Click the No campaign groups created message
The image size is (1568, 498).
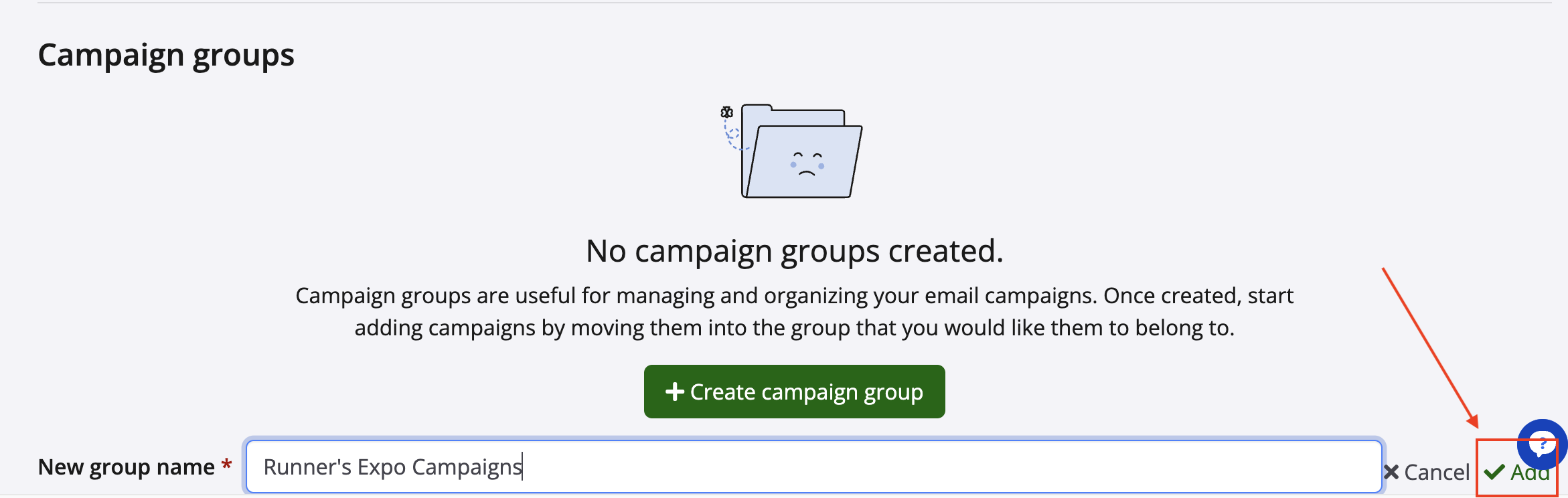click(794, 251)
